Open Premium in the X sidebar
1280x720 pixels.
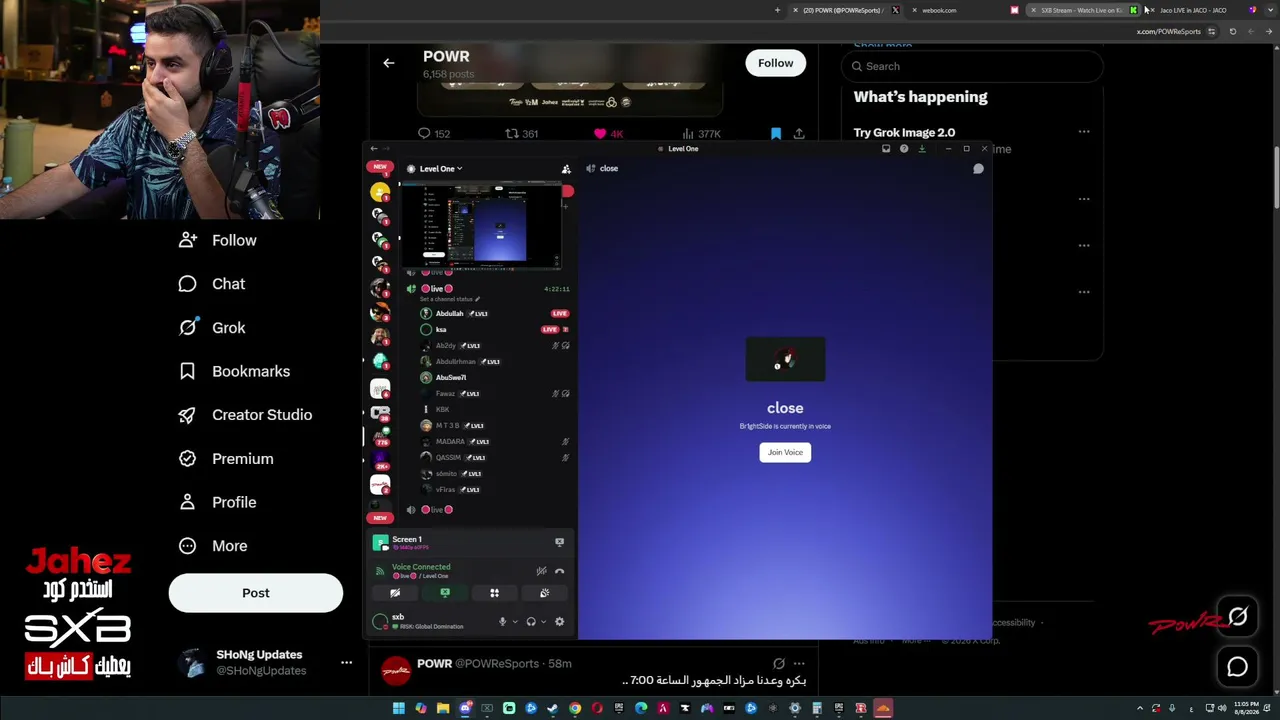pos(225,459)
